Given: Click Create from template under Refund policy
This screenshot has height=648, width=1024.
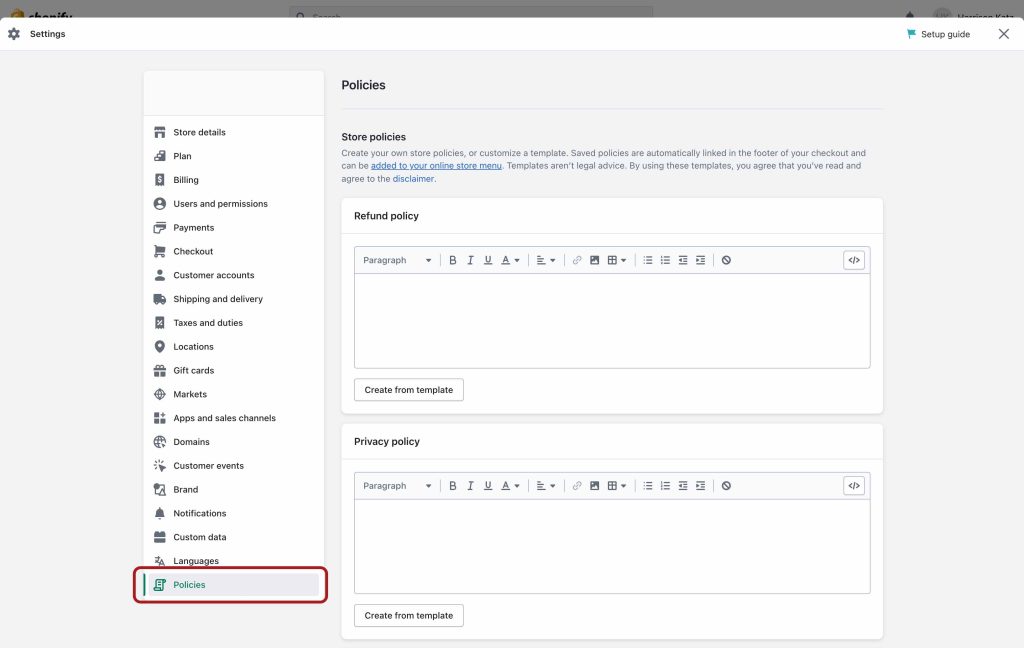Looking at the screenshot, I should (x=409, y=390).
